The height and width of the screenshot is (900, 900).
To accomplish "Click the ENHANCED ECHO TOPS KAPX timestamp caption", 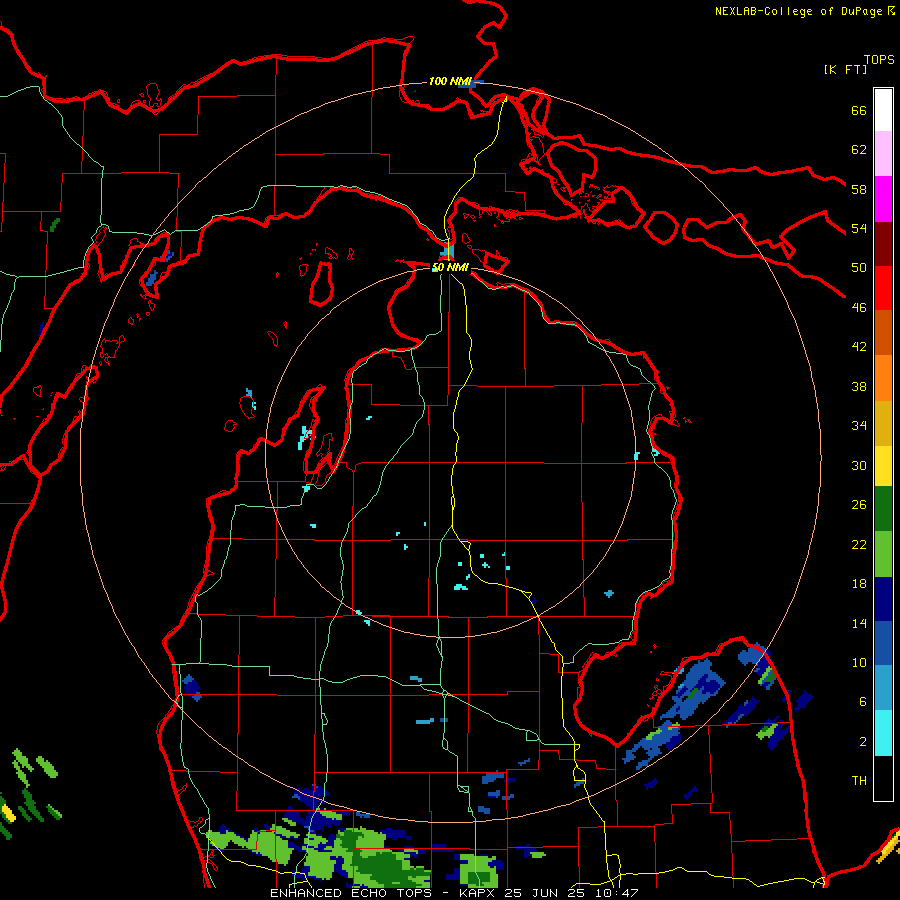I will tap(454, 893).
